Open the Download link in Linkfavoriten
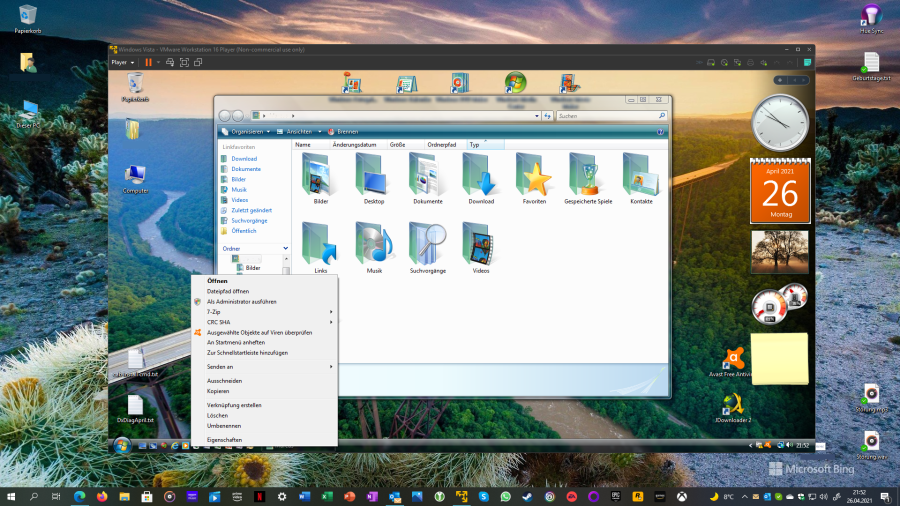 pyautogui.click(x=244, y=159)
